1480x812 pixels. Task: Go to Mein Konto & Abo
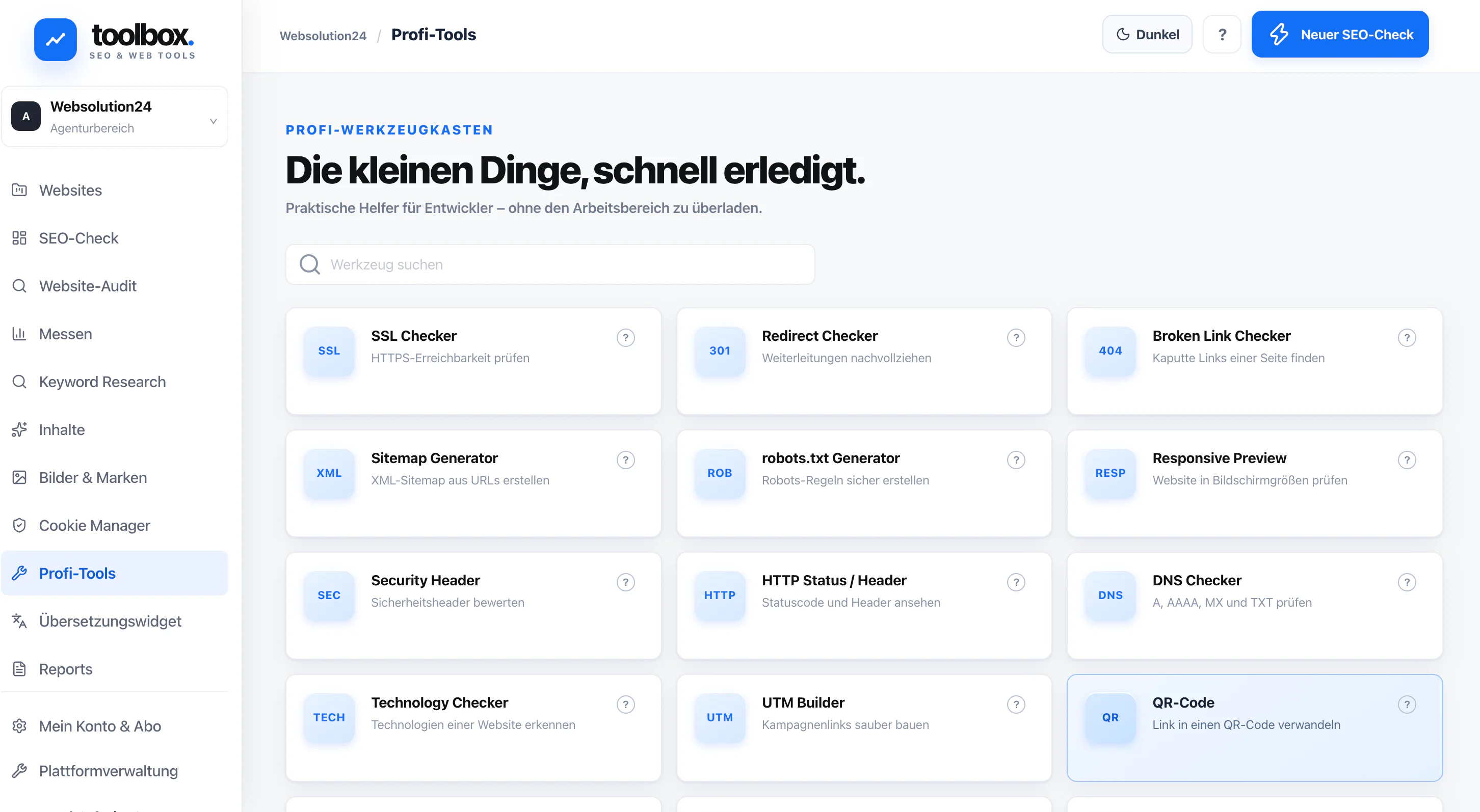click(115, 726)
